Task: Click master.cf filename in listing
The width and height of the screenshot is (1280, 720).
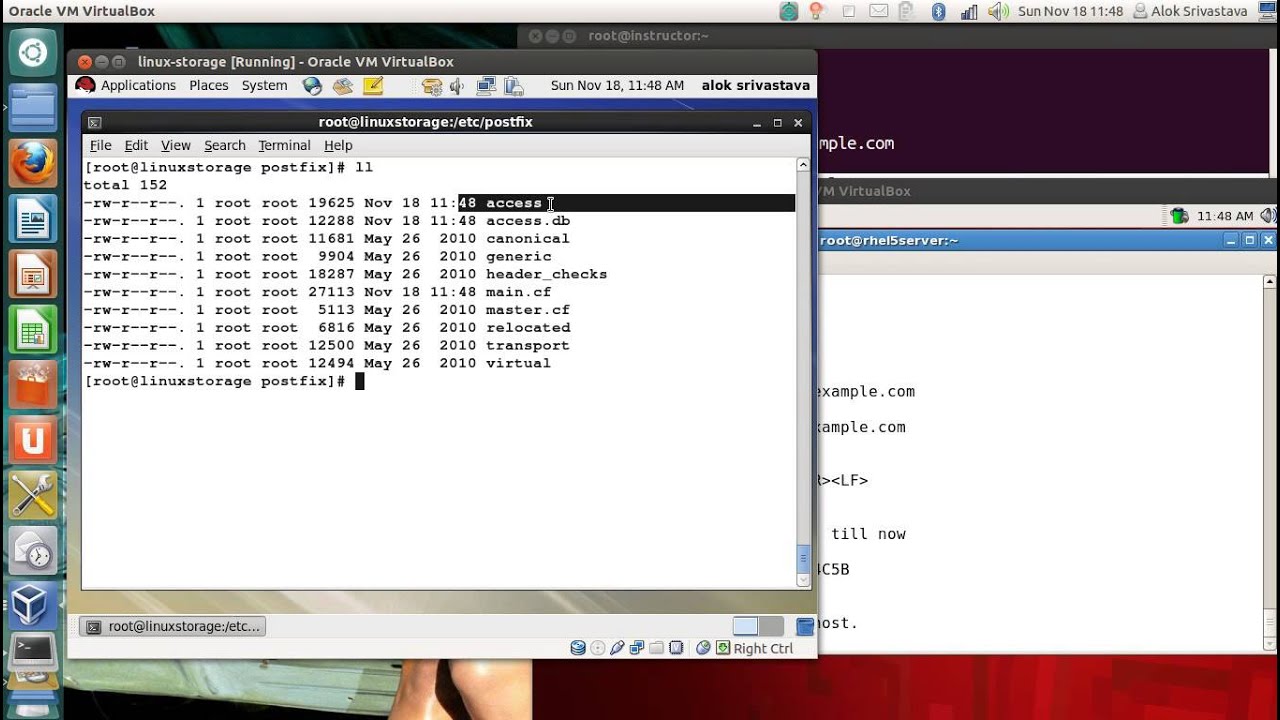Action: [527, 310]
